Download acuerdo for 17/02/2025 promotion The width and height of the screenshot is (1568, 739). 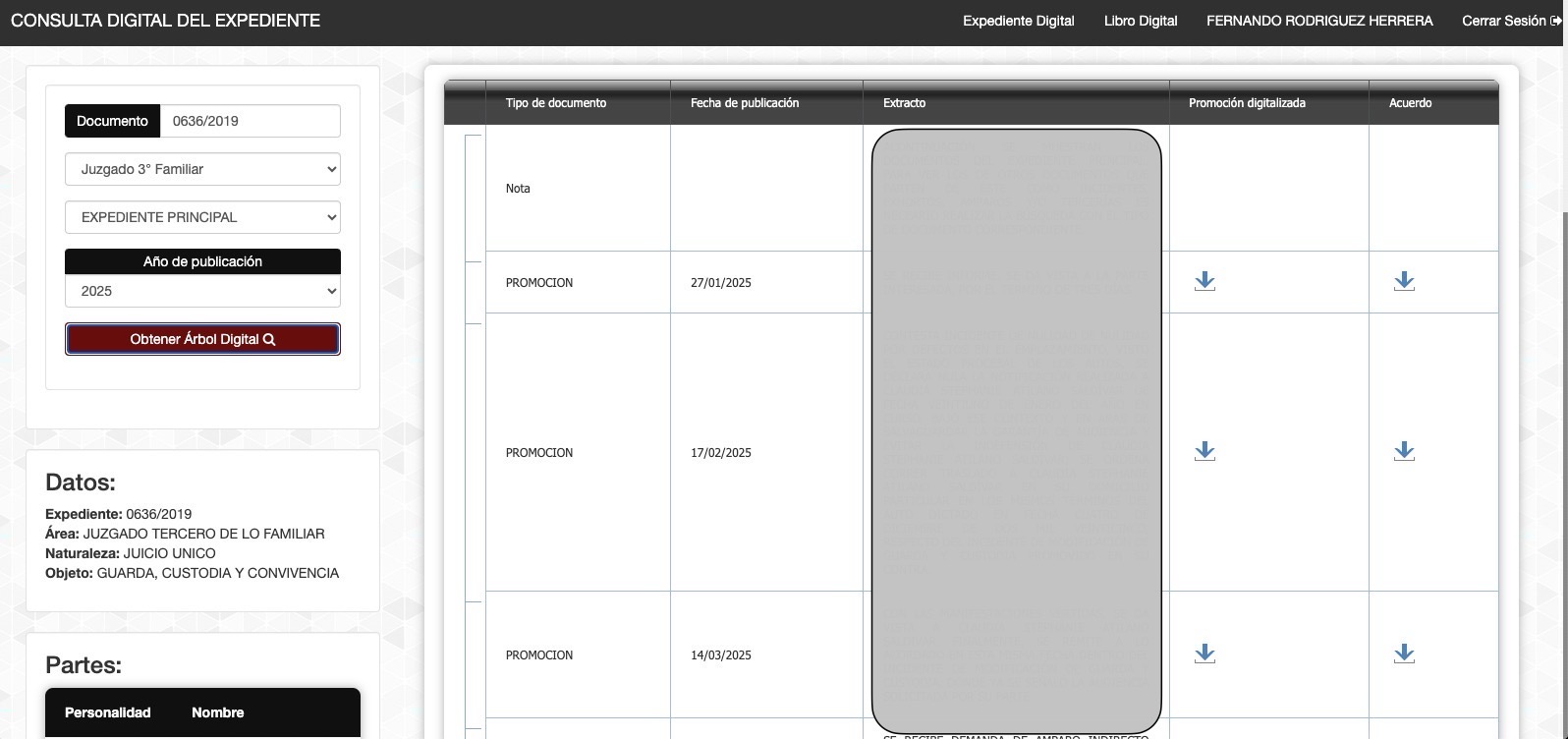pyautogui.click(x=1404, y=452)
